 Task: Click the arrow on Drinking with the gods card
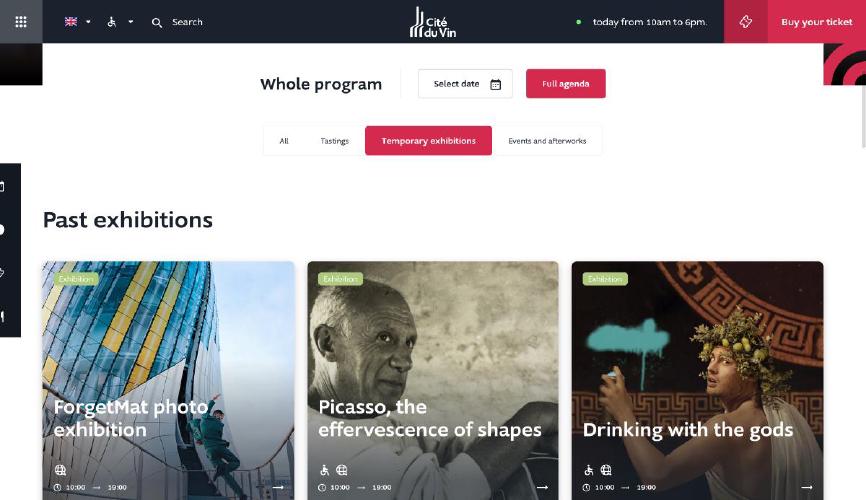807,487
